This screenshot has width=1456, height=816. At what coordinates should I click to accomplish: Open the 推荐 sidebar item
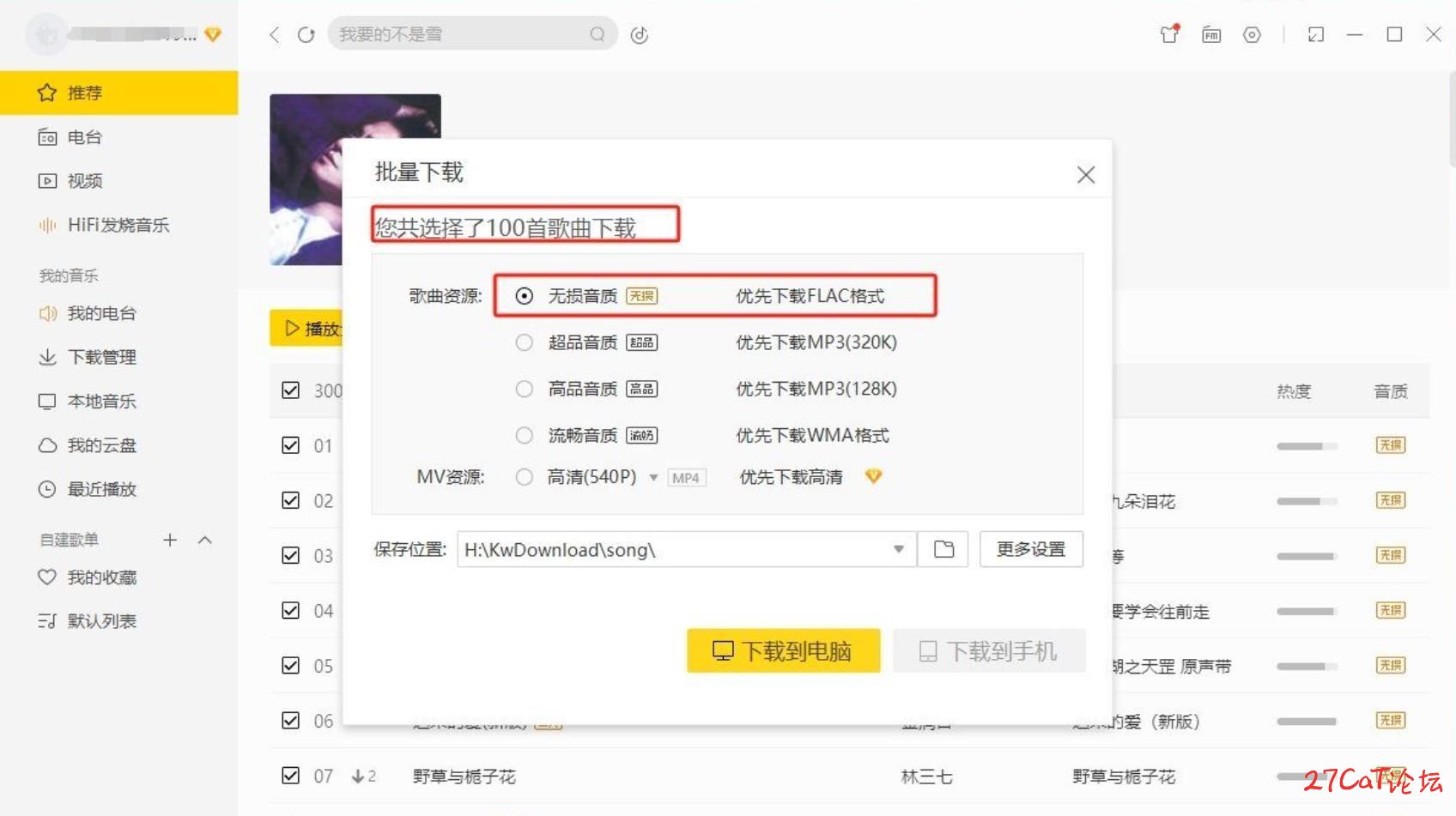pos(118,93)
